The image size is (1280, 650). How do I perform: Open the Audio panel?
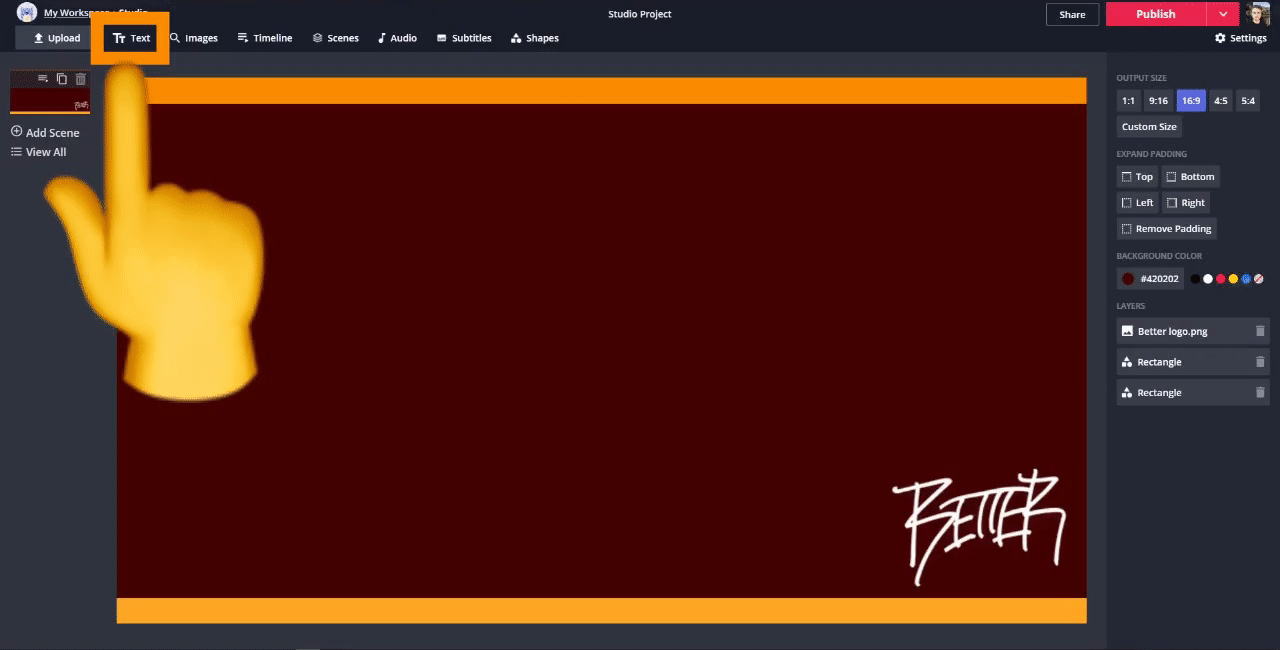tap(397, 38)
